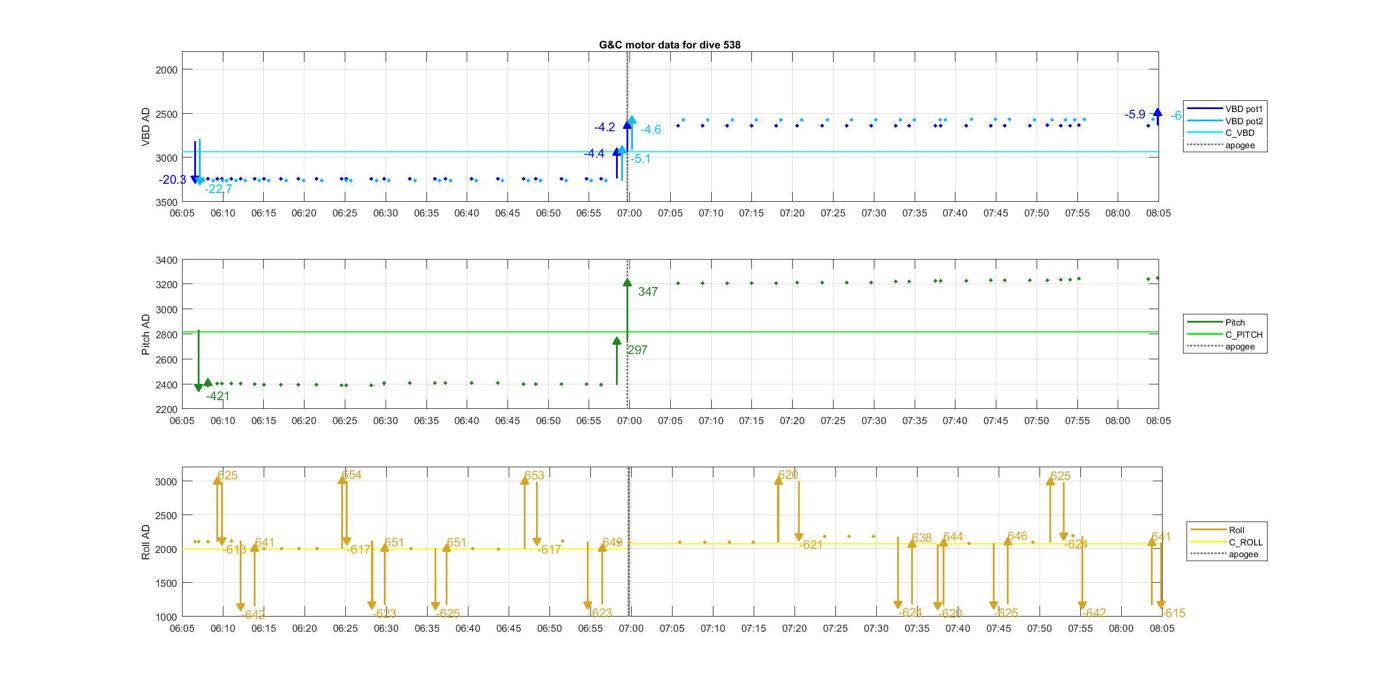This screenshot has height=693, width=1400.
Task: Click the '07:30' time tick under the Roll plot
Action: click(876, 629)
